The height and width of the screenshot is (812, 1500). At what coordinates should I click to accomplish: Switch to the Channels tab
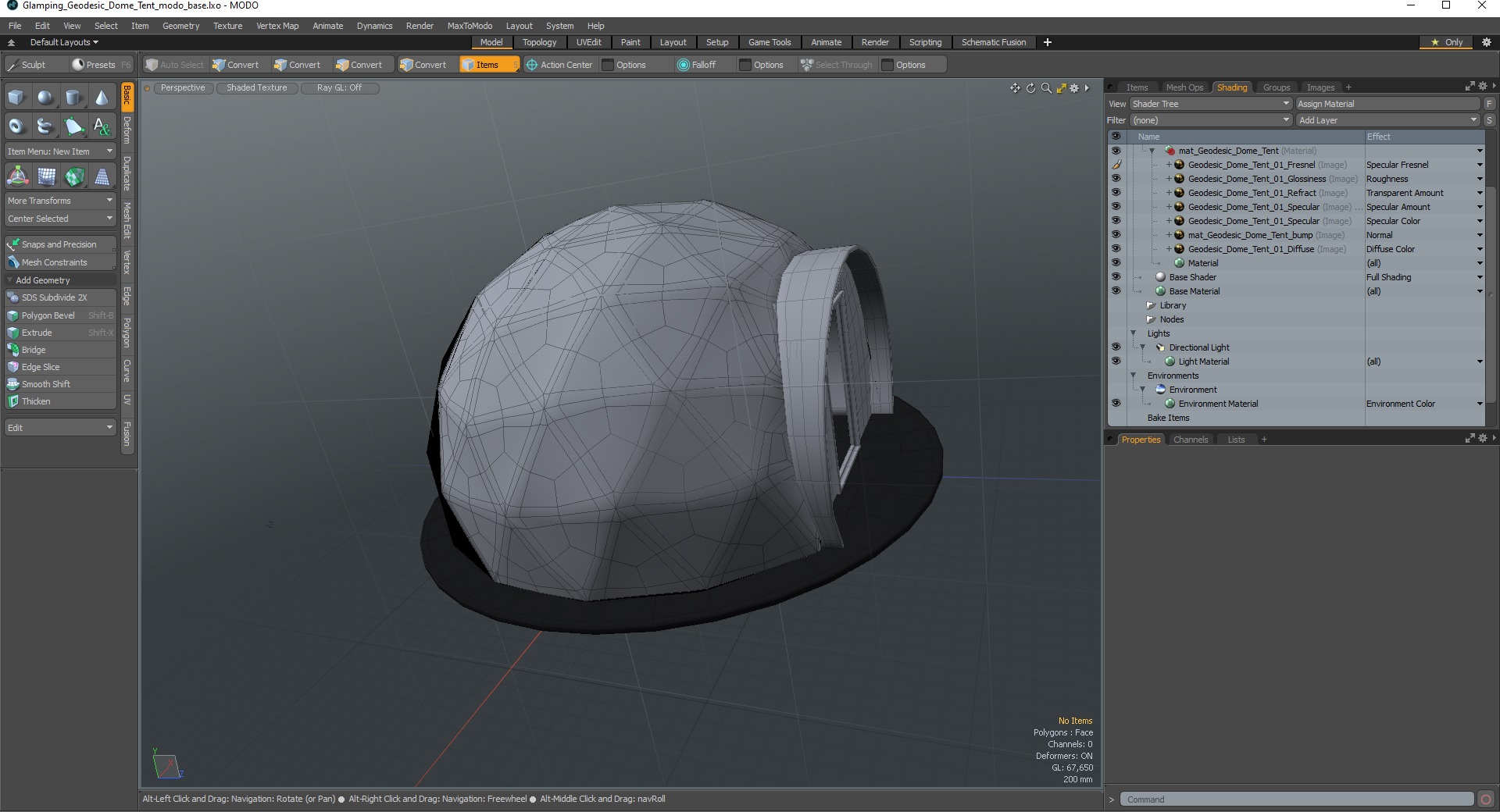pyautogui.click(x=1191, y=440)
